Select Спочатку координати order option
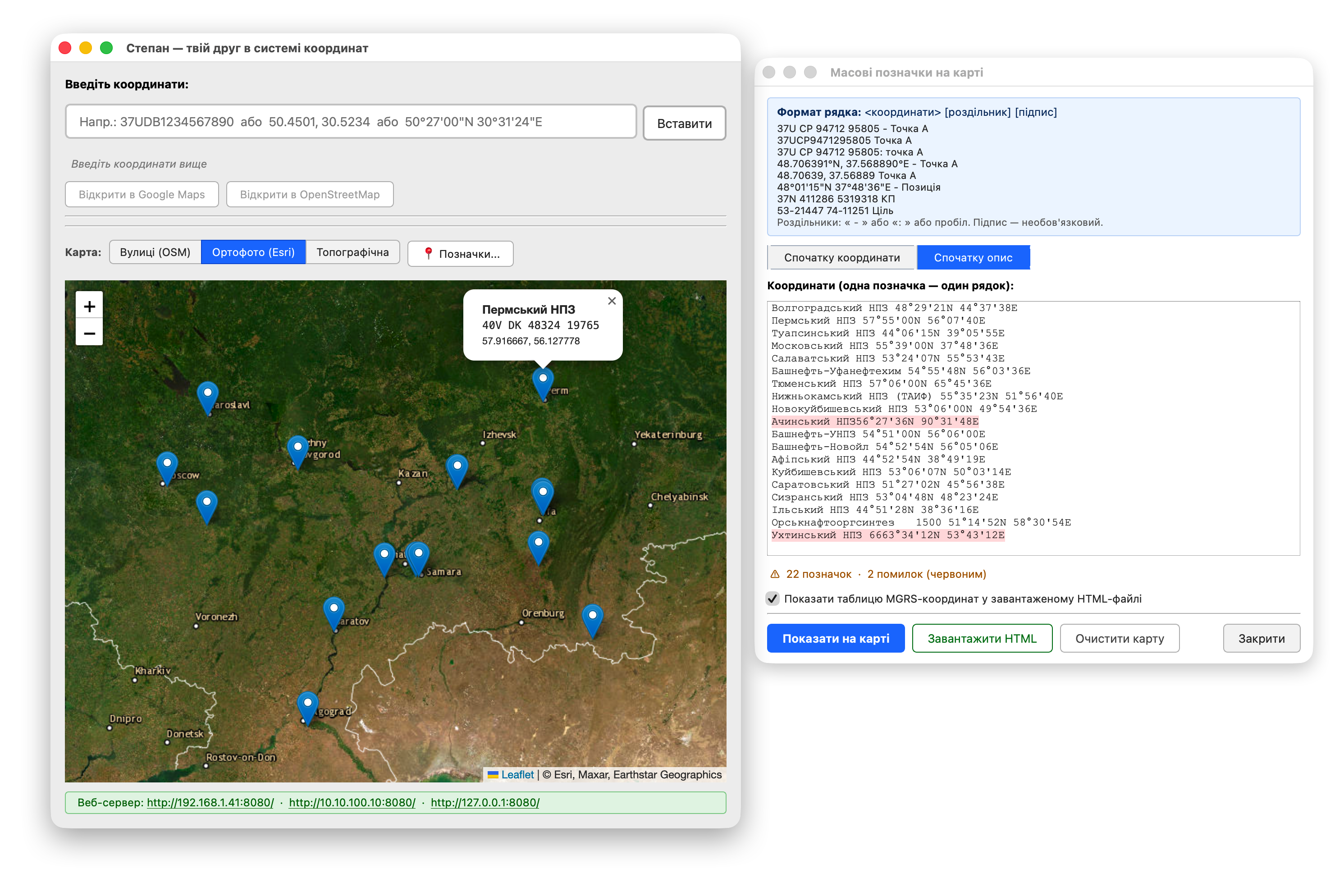The height and width of the screenshot is (896, 1344). [842, 258]
